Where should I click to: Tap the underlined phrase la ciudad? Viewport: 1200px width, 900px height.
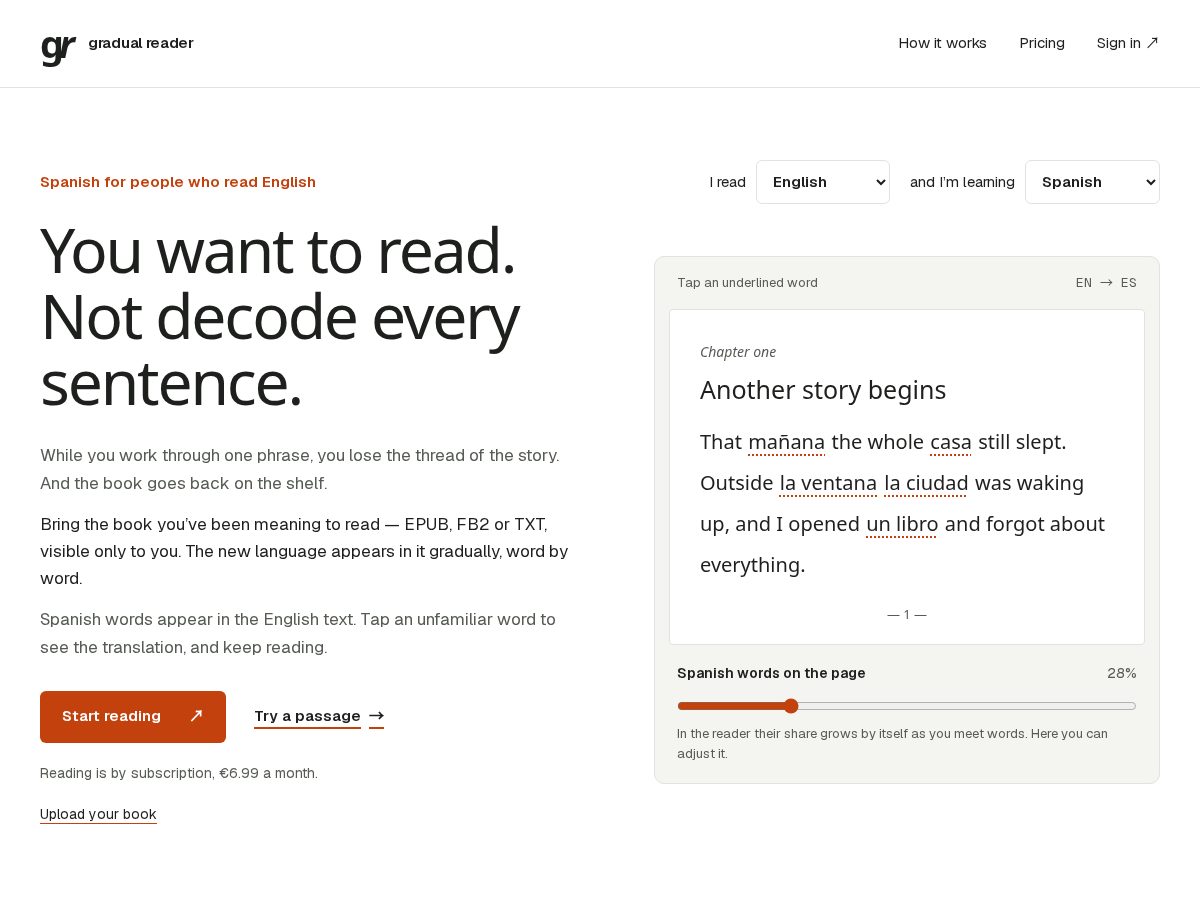click(x=926, y=483)
